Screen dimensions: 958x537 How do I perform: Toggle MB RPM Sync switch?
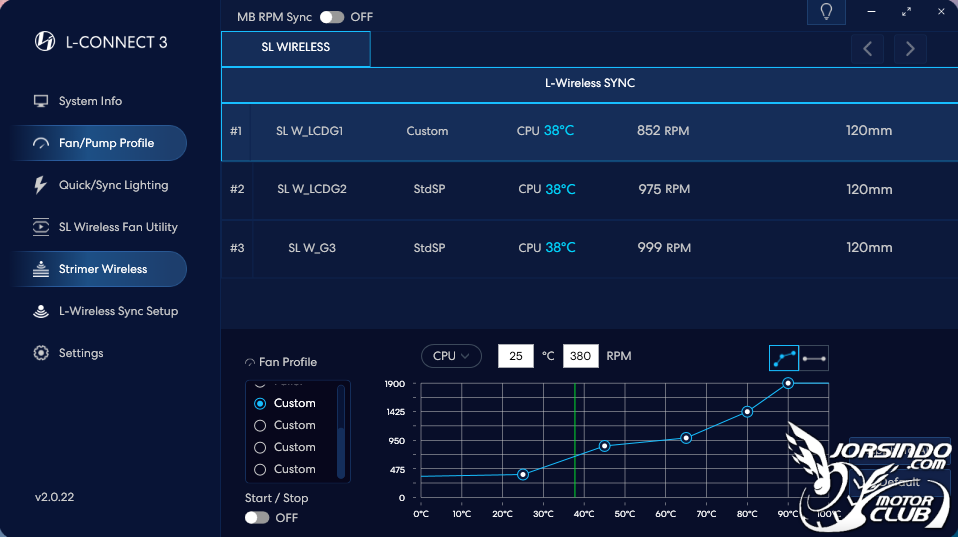(332, 17)
